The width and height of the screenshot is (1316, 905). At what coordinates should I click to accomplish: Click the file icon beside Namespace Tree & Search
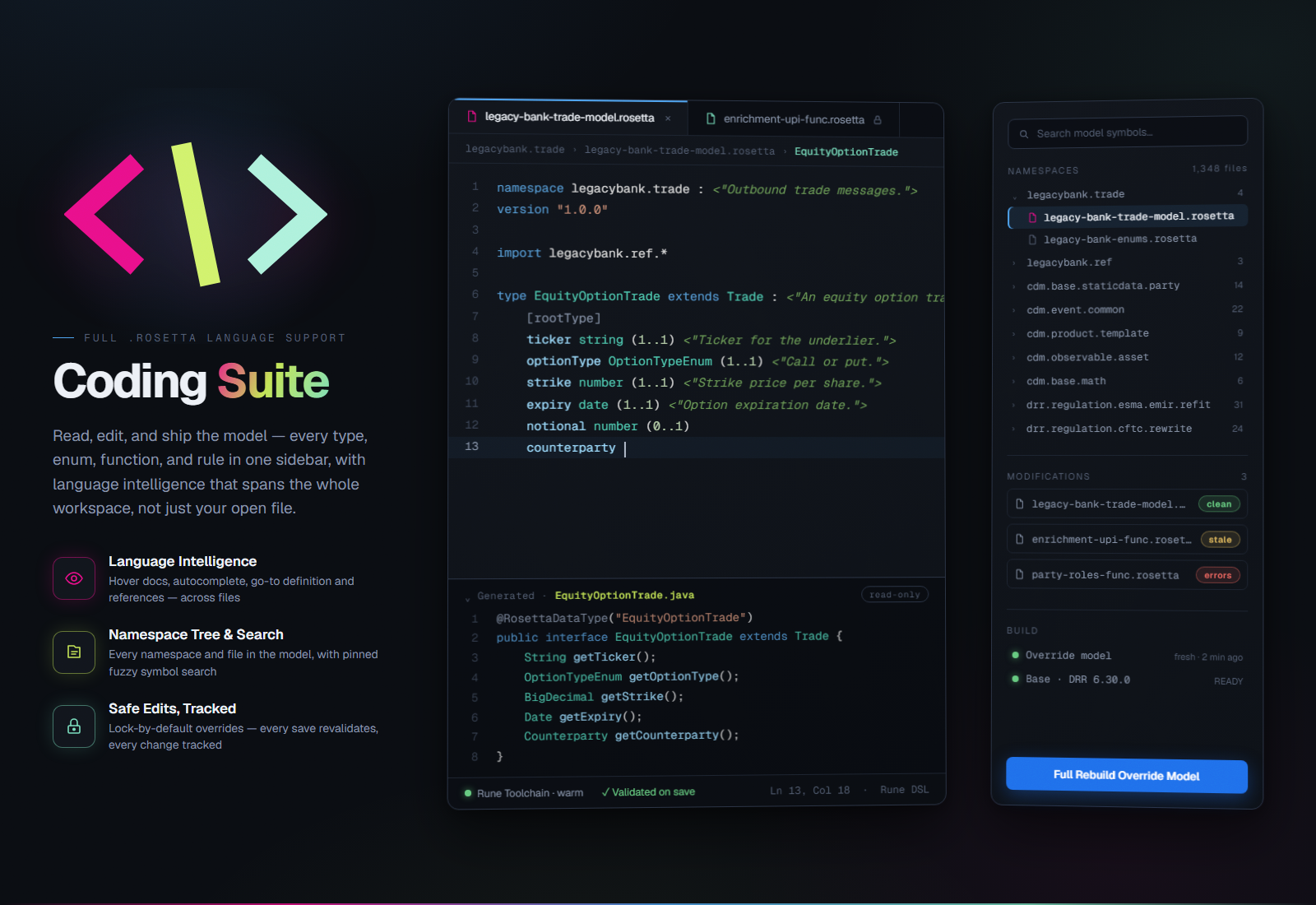(x=74, y=652)
